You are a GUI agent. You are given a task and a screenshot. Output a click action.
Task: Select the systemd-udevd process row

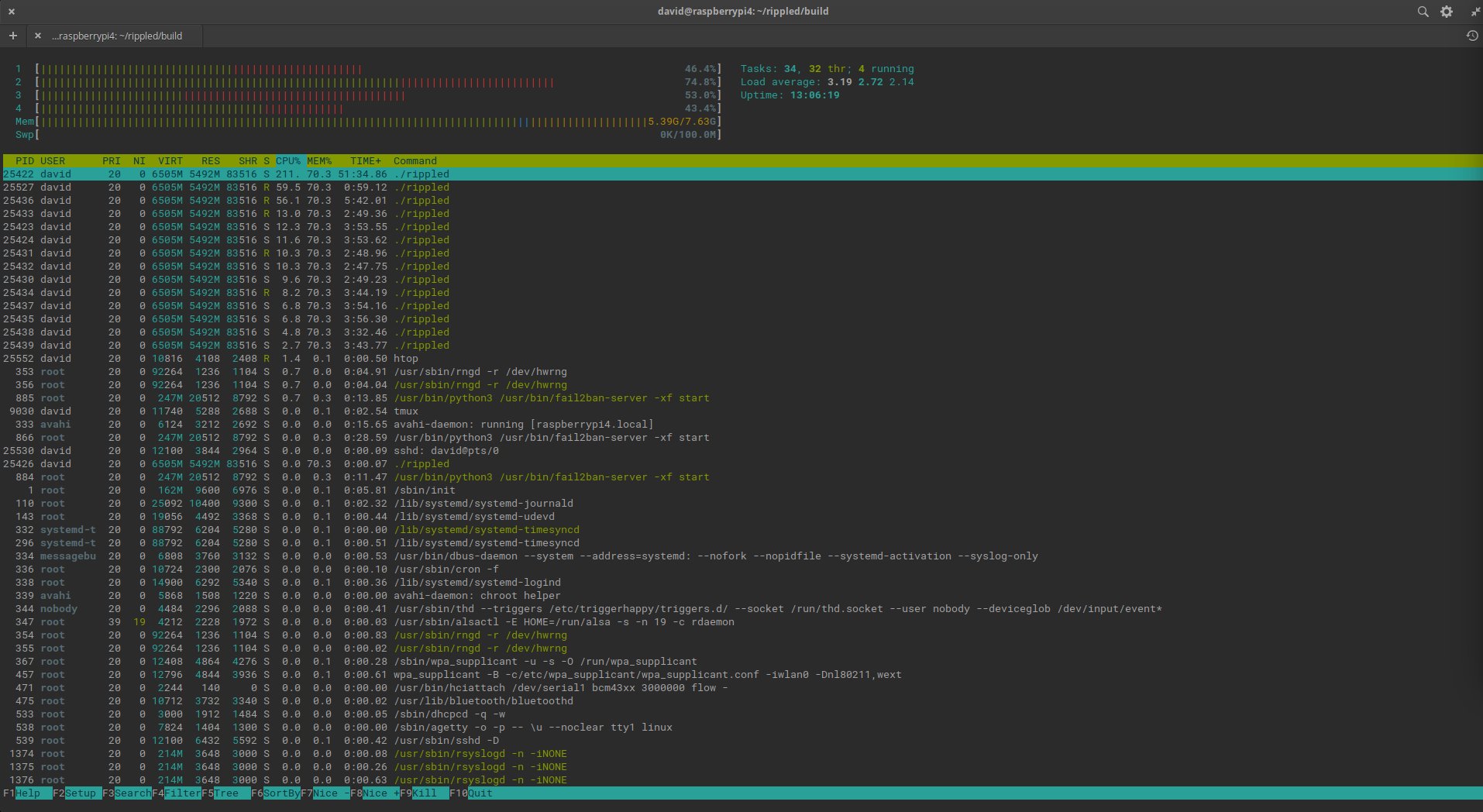point(741,517)
